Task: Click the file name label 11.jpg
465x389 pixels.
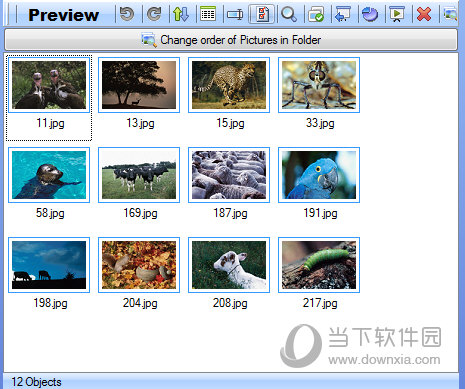Action: 50,123
